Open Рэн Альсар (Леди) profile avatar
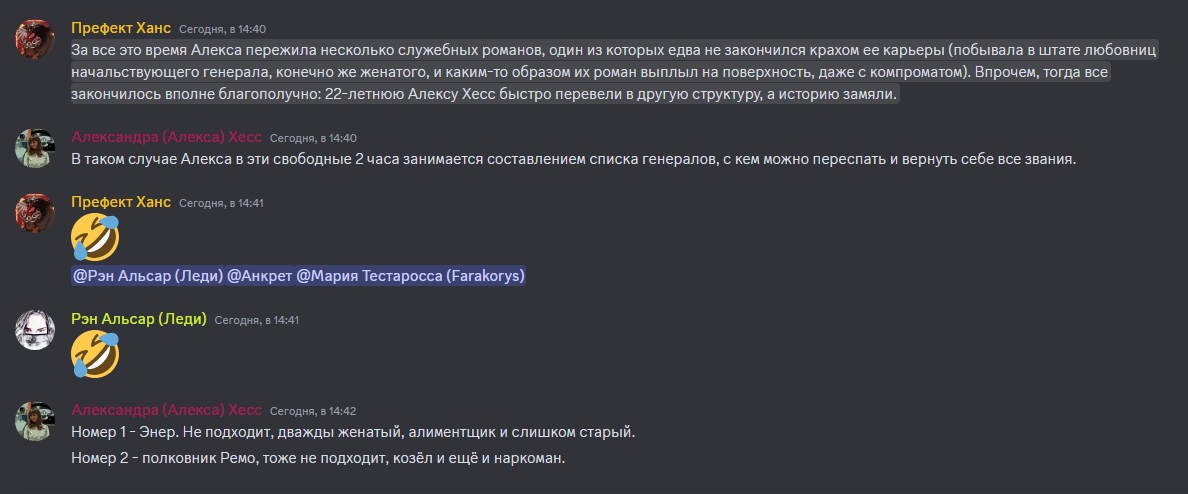1188x494 pixels. pos(35,330)
